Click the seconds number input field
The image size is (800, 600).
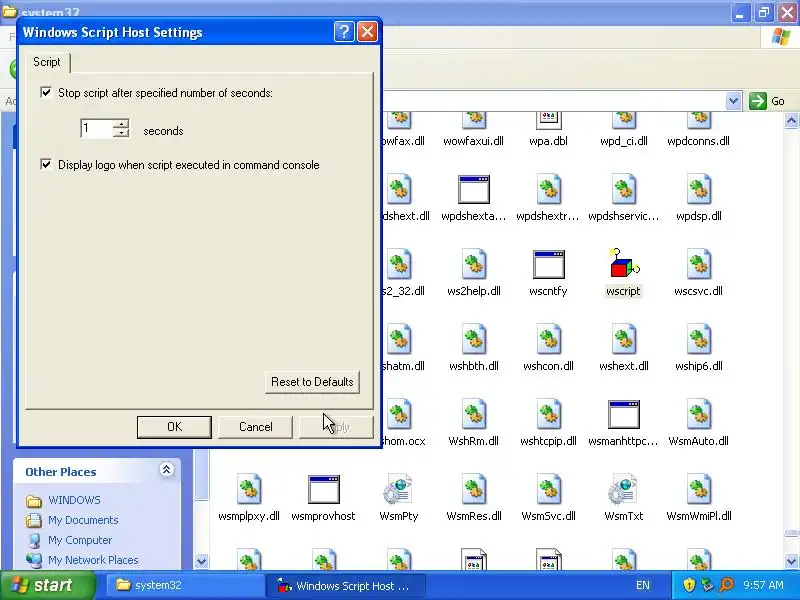point(97,128)
